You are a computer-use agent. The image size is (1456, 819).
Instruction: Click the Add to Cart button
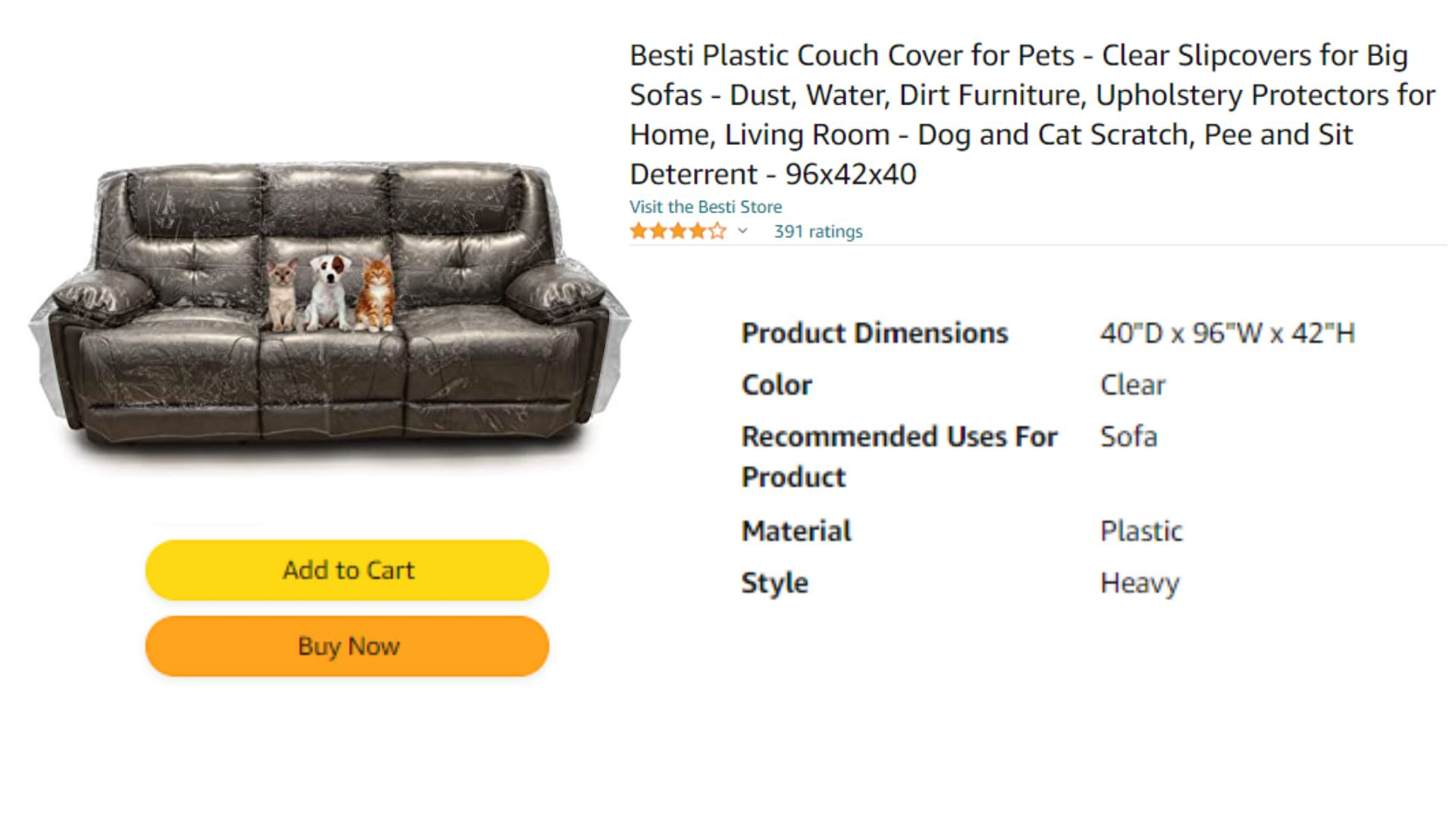347,570
